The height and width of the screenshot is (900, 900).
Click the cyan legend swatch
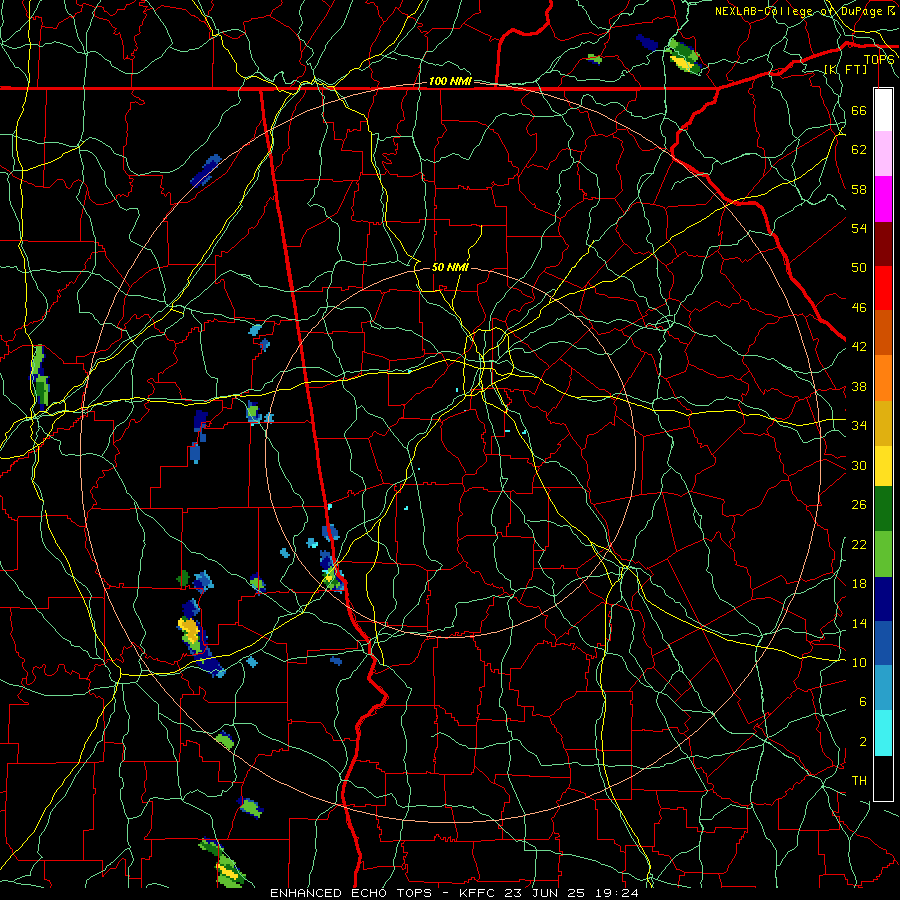883,733
